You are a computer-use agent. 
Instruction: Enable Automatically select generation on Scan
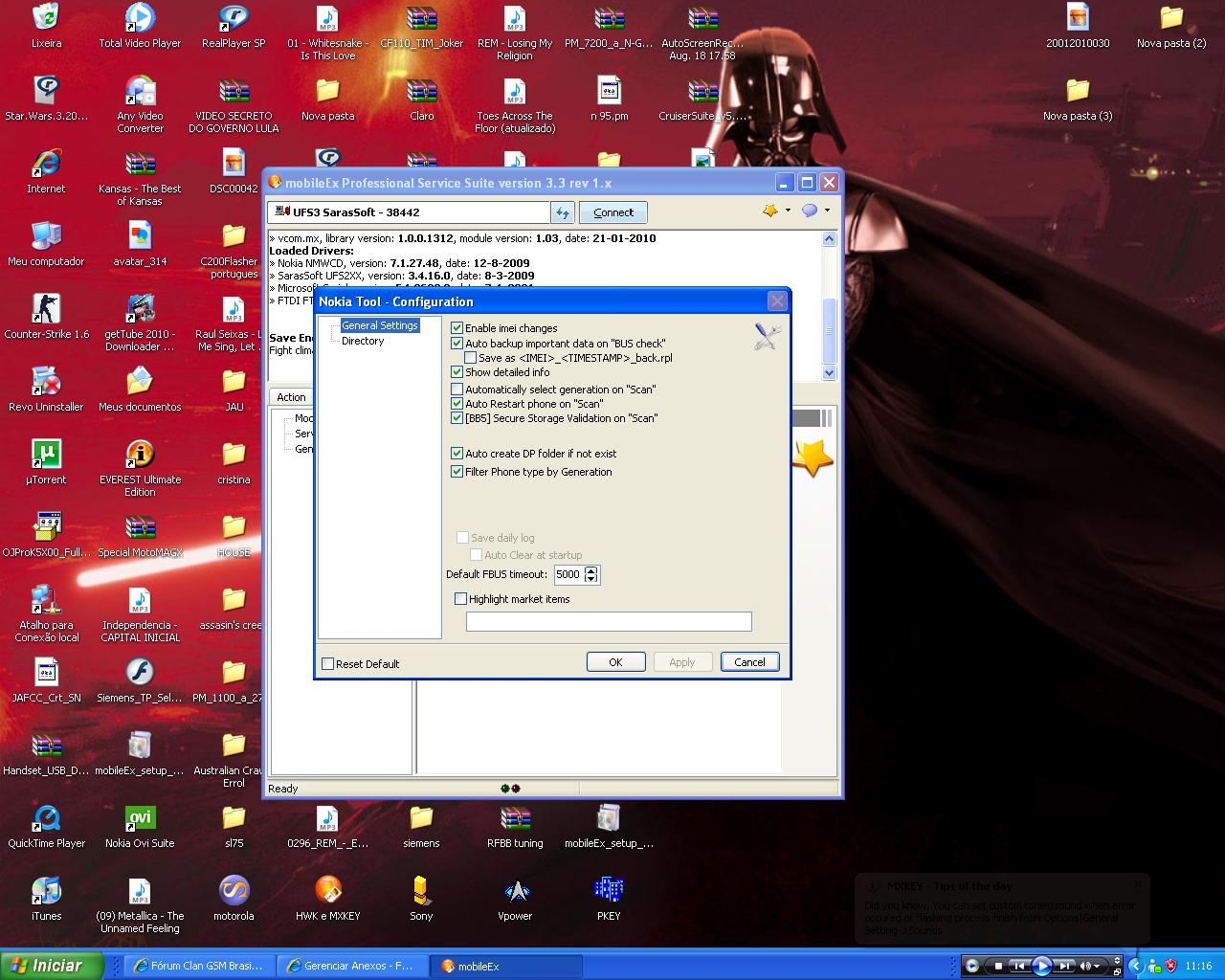457,390
